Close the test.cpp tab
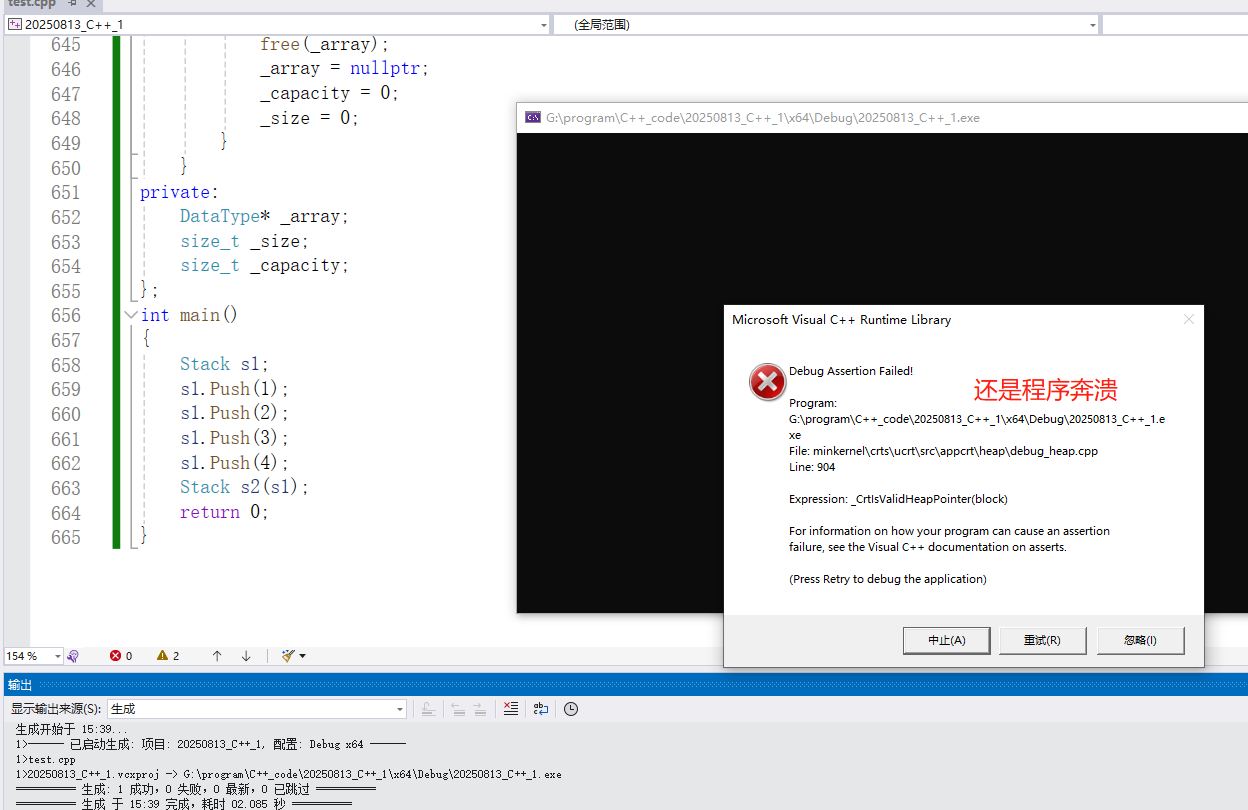 [90, 4]
